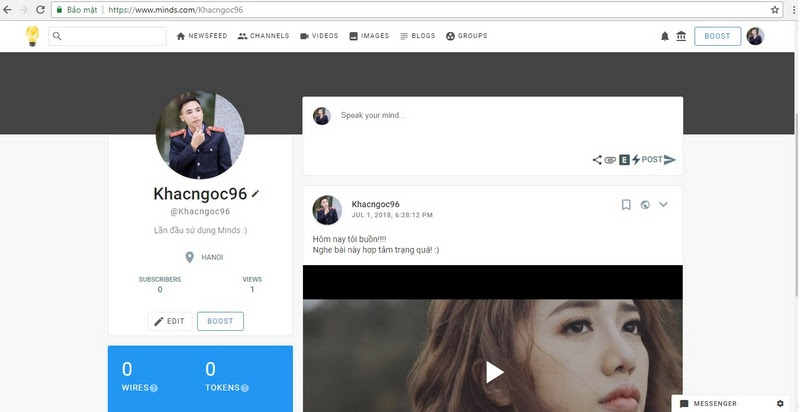Click the Edit profile button
Screen dimensions: 800x412
tap(170, 321)
